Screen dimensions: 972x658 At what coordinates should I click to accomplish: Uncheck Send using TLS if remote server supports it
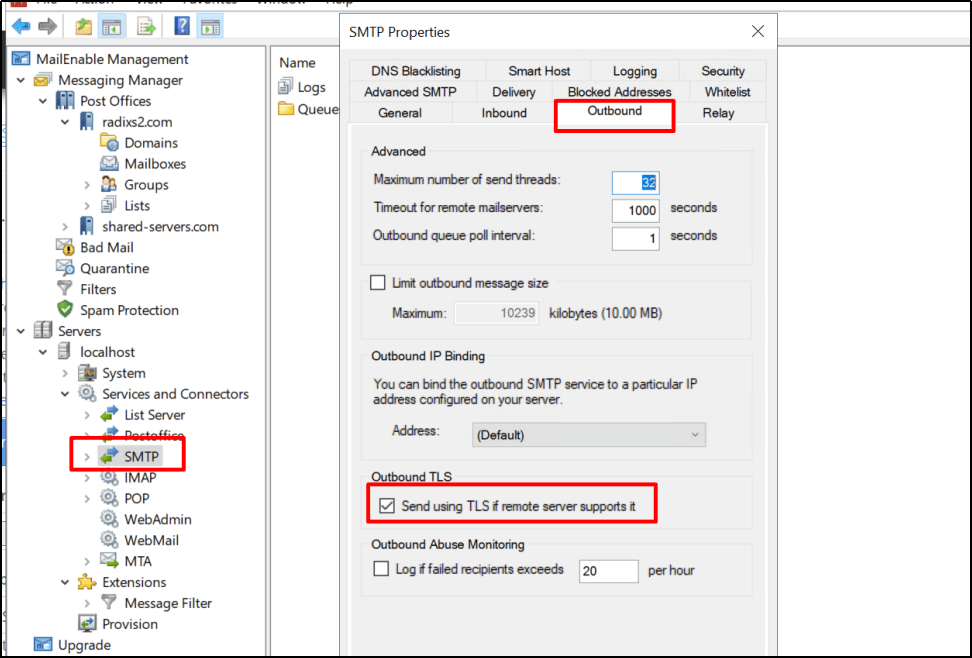pos(387,506)
